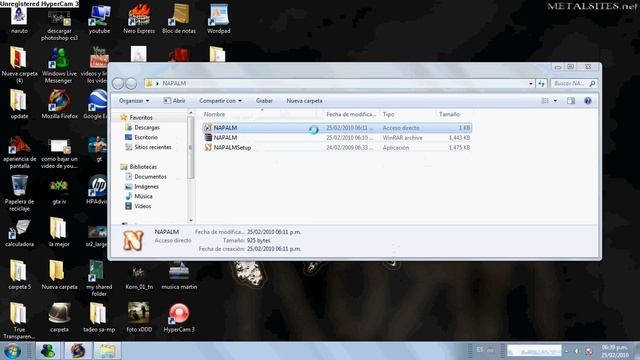This screenshot has width=640, height=360.
Task: Open the Compartir con dropdown
Action: pyautogui.click(x=220, y=101)
